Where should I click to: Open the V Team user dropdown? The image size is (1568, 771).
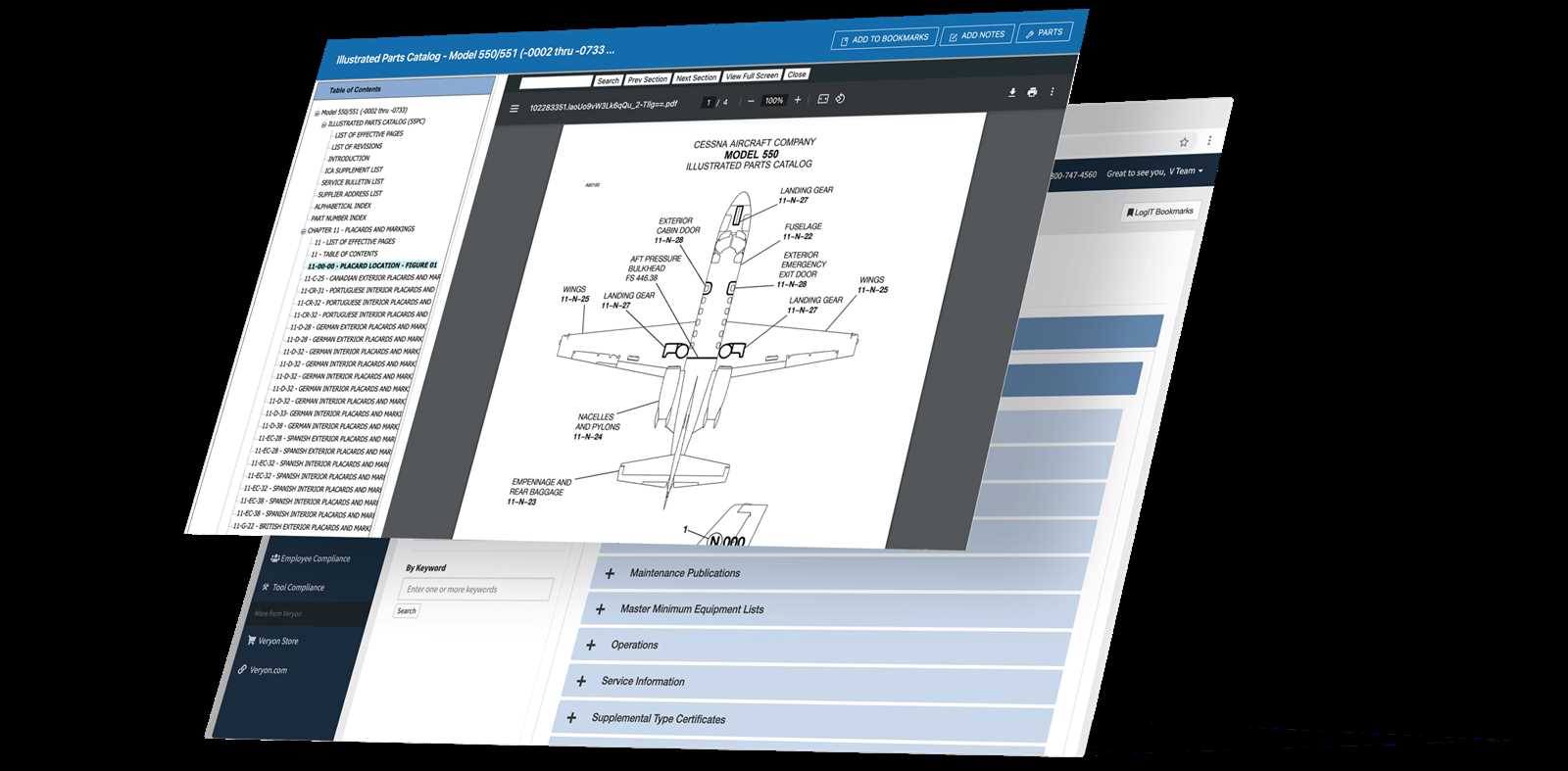tap(1185, 170)
